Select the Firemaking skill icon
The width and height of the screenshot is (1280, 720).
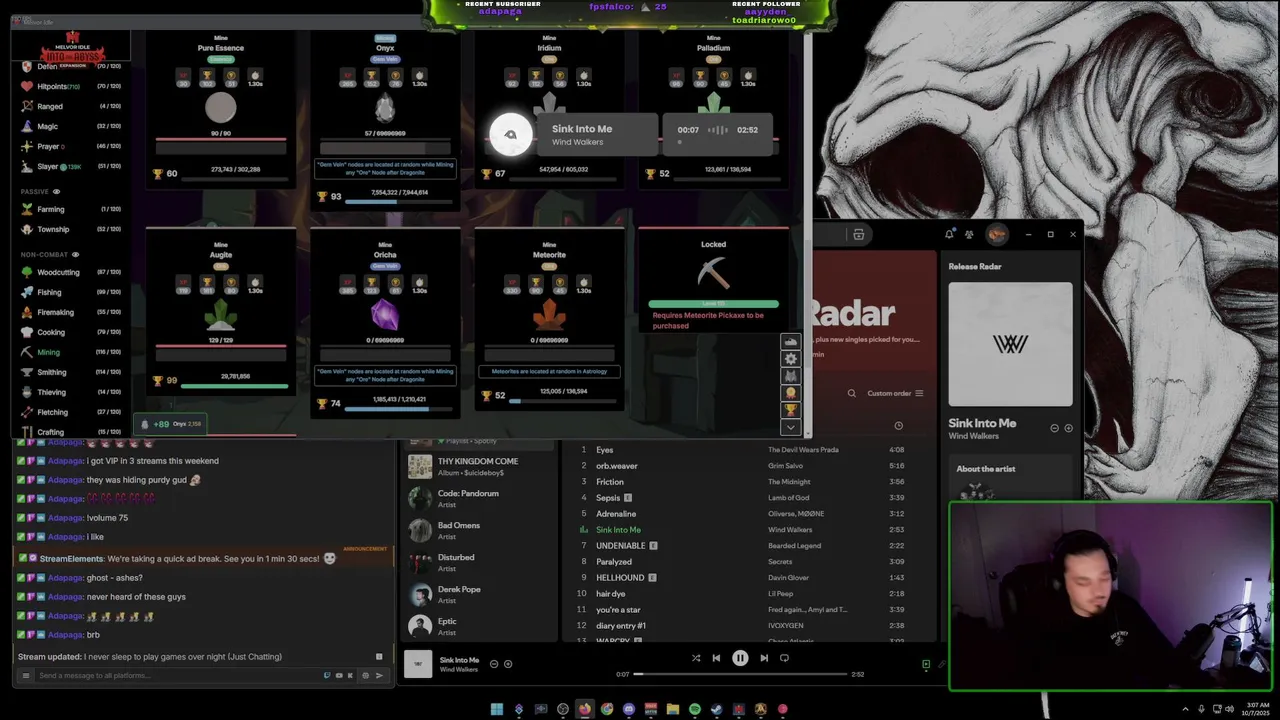pos(27,312)
